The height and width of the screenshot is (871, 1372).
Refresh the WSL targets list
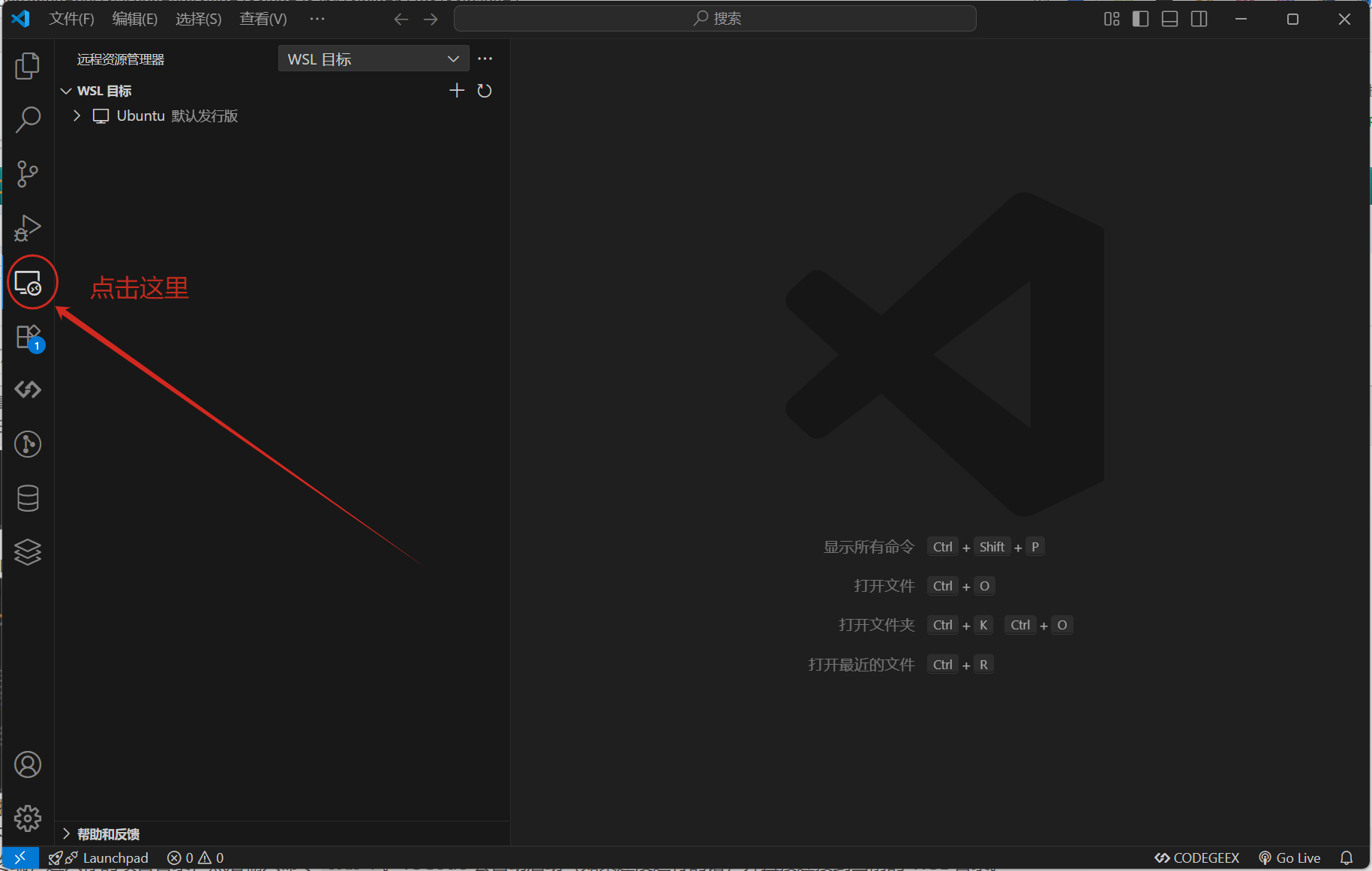pyautogui.click(x=485, y=91)
